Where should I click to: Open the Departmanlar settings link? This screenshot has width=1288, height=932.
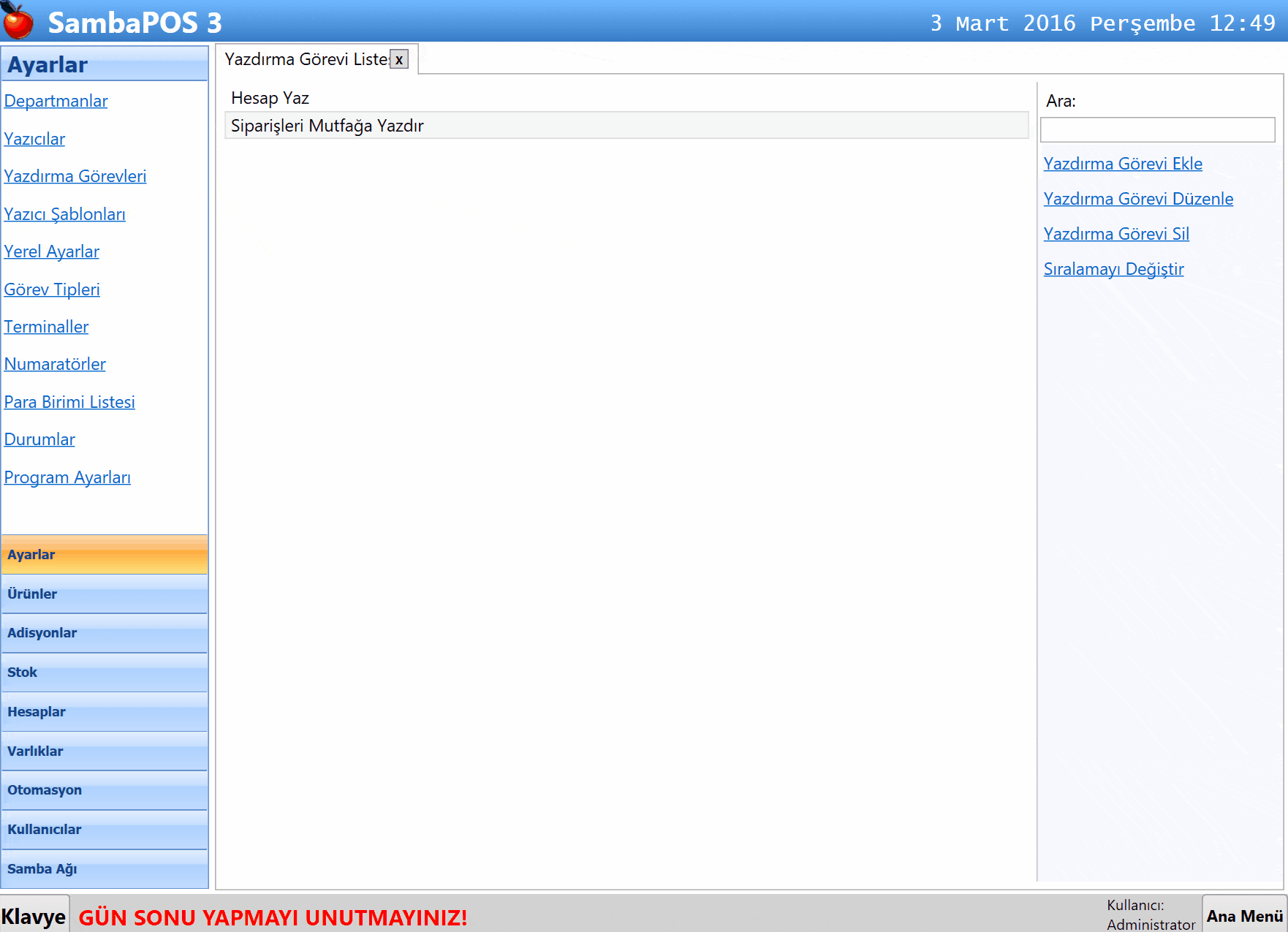coord(56,101)
